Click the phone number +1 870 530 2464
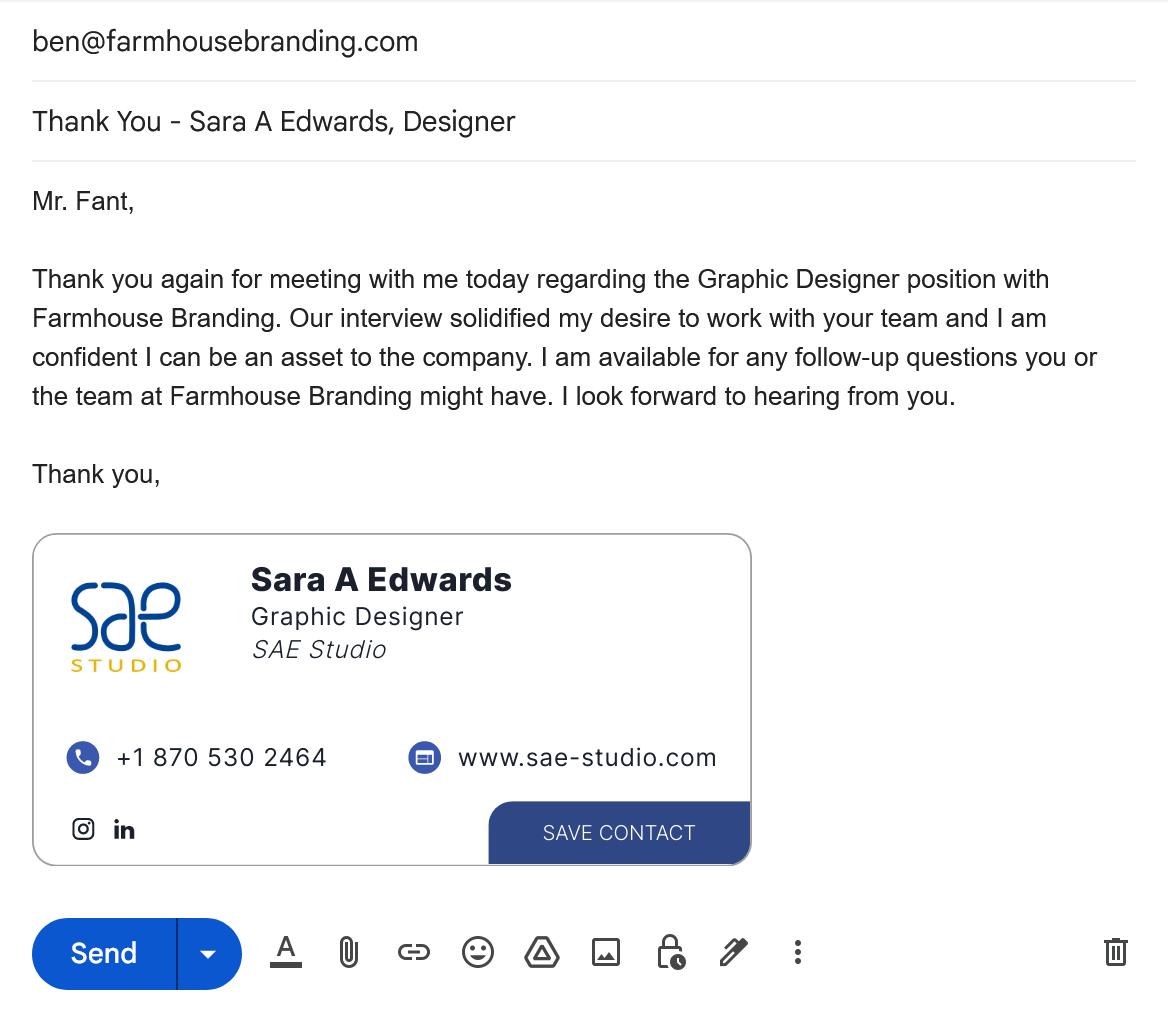1168x1014 pixels. [221, 758]
